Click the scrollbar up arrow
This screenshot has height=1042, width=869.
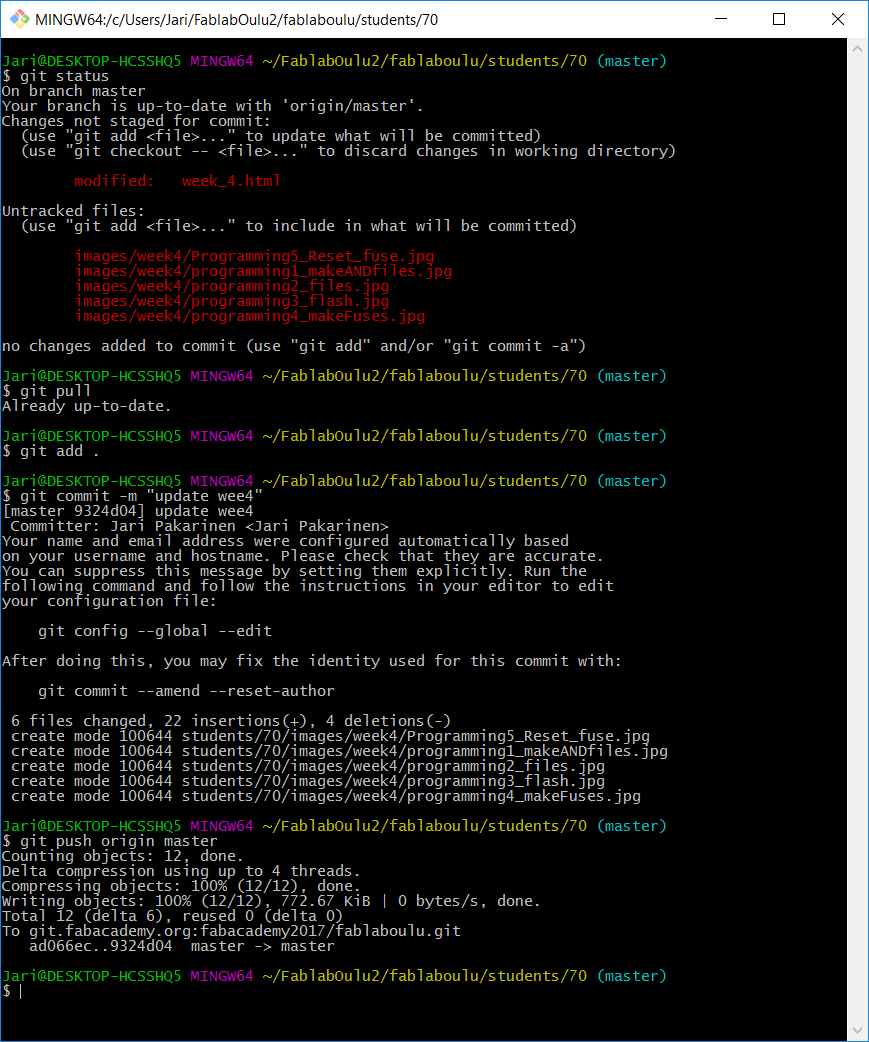[x=857, y=48]
